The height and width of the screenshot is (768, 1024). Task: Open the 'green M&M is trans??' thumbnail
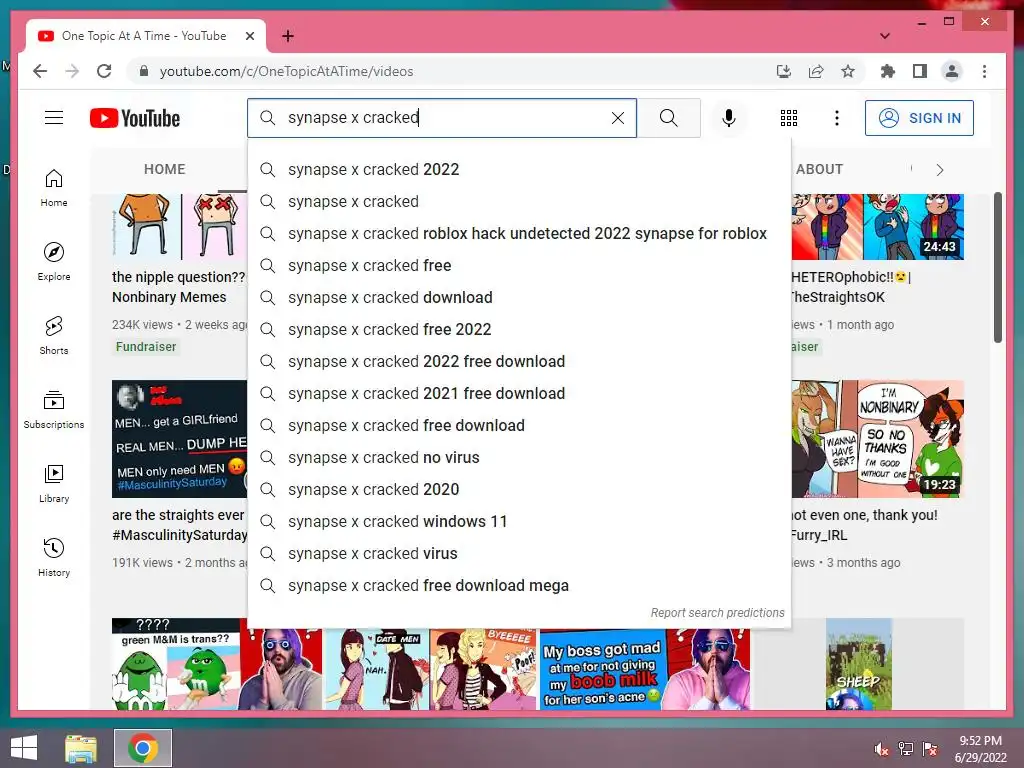[217, 664]
